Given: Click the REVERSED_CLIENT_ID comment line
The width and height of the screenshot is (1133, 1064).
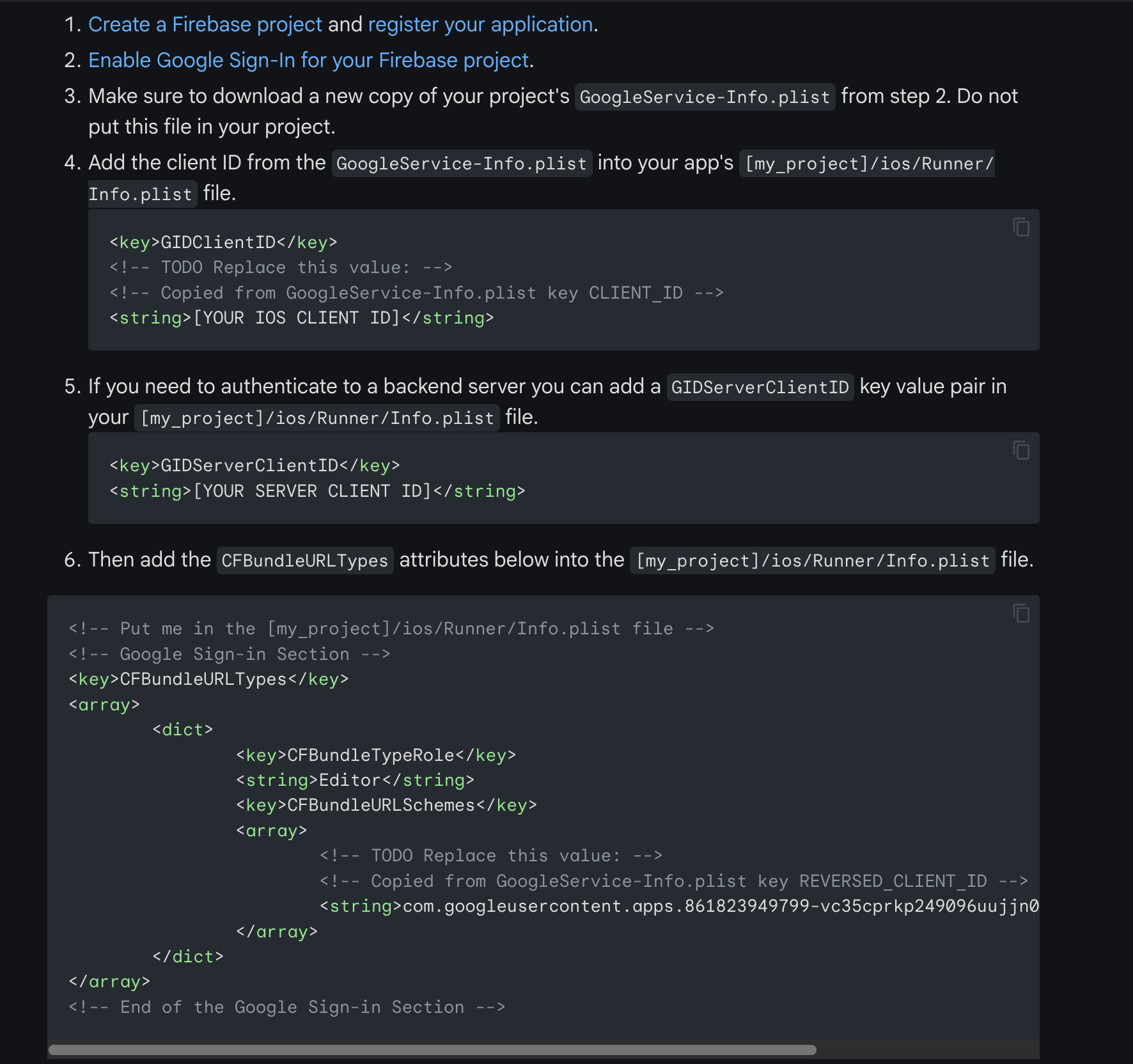Looking at the screenshot, I should (x=674, y=881).
